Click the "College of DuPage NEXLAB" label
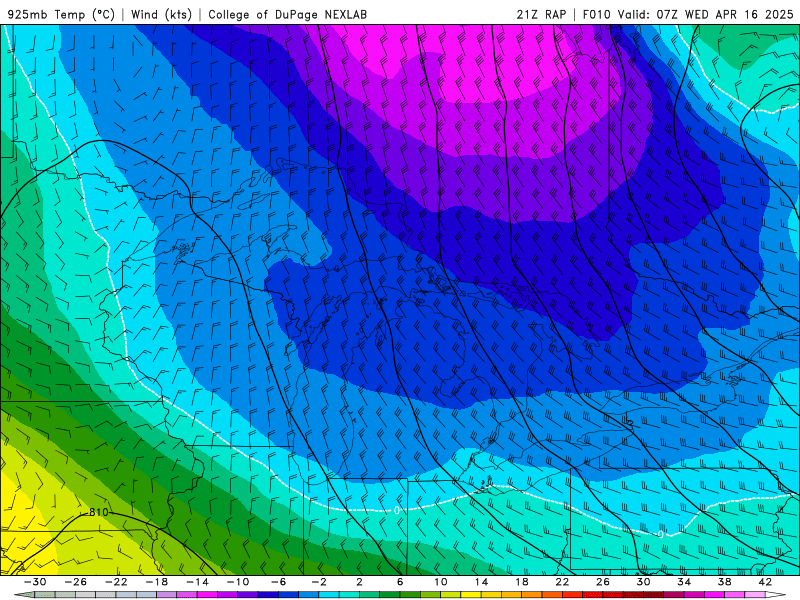Image resolution: width=800 pixels, height=600 pixels. 287,15
